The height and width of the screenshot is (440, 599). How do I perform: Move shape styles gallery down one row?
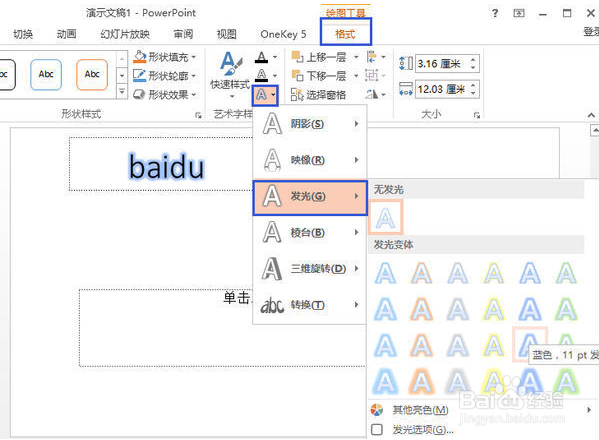pyautogui.click(x=121, y=76)
